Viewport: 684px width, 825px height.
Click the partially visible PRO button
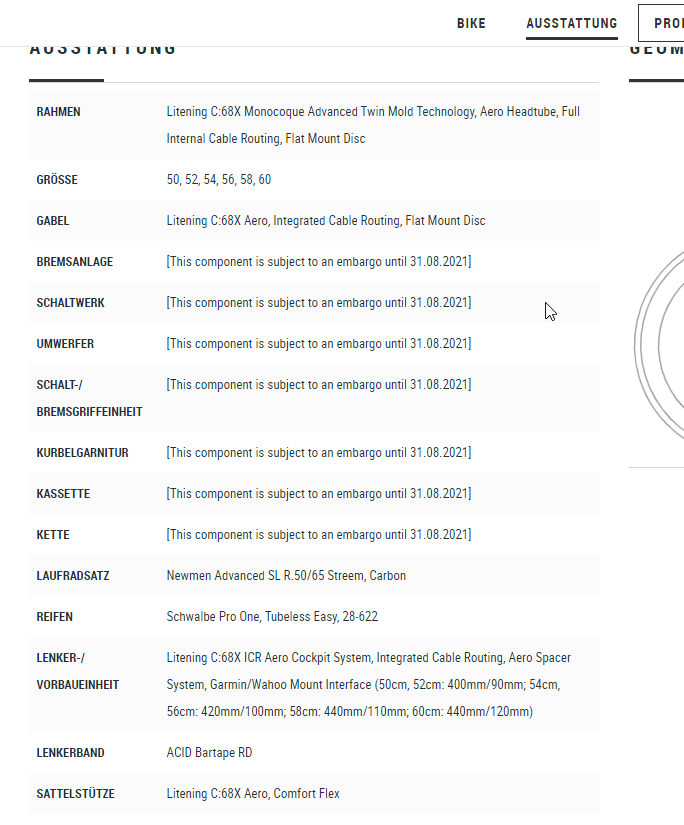tap(665, 23)
